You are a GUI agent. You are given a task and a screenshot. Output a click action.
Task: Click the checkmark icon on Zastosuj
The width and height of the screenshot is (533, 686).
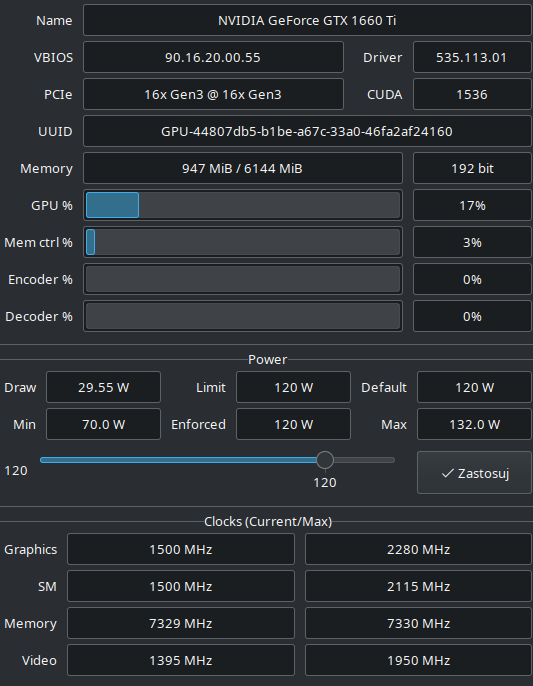tap(447, 473)
